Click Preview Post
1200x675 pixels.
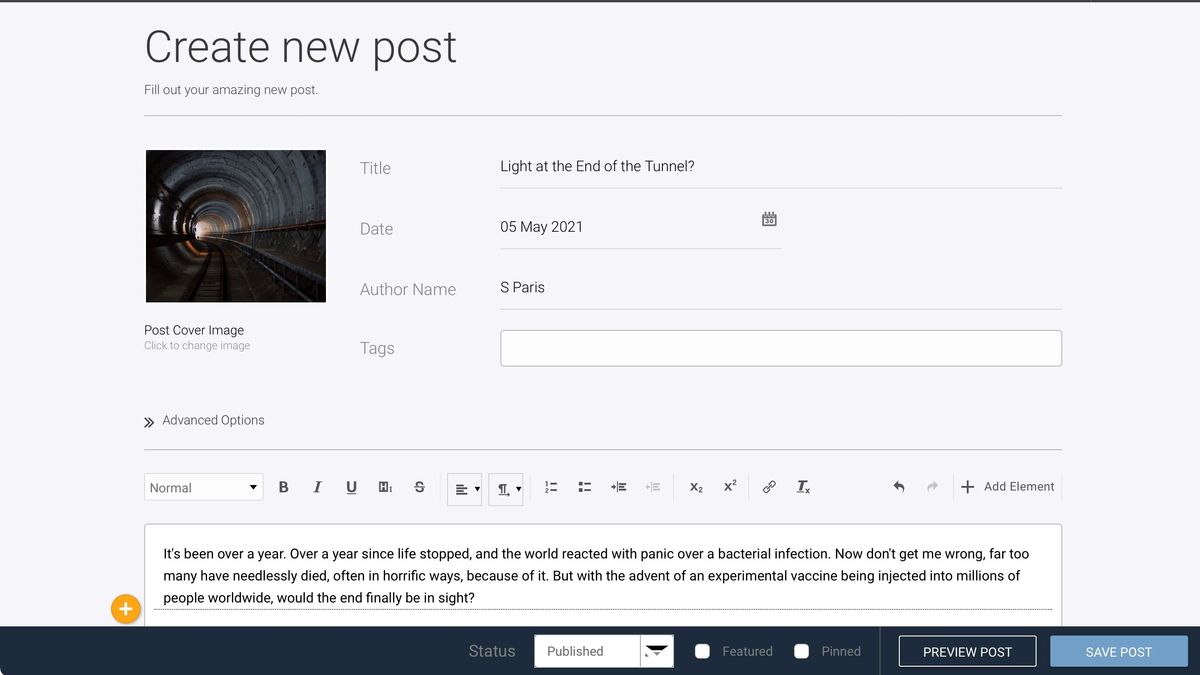pos(966,651)
